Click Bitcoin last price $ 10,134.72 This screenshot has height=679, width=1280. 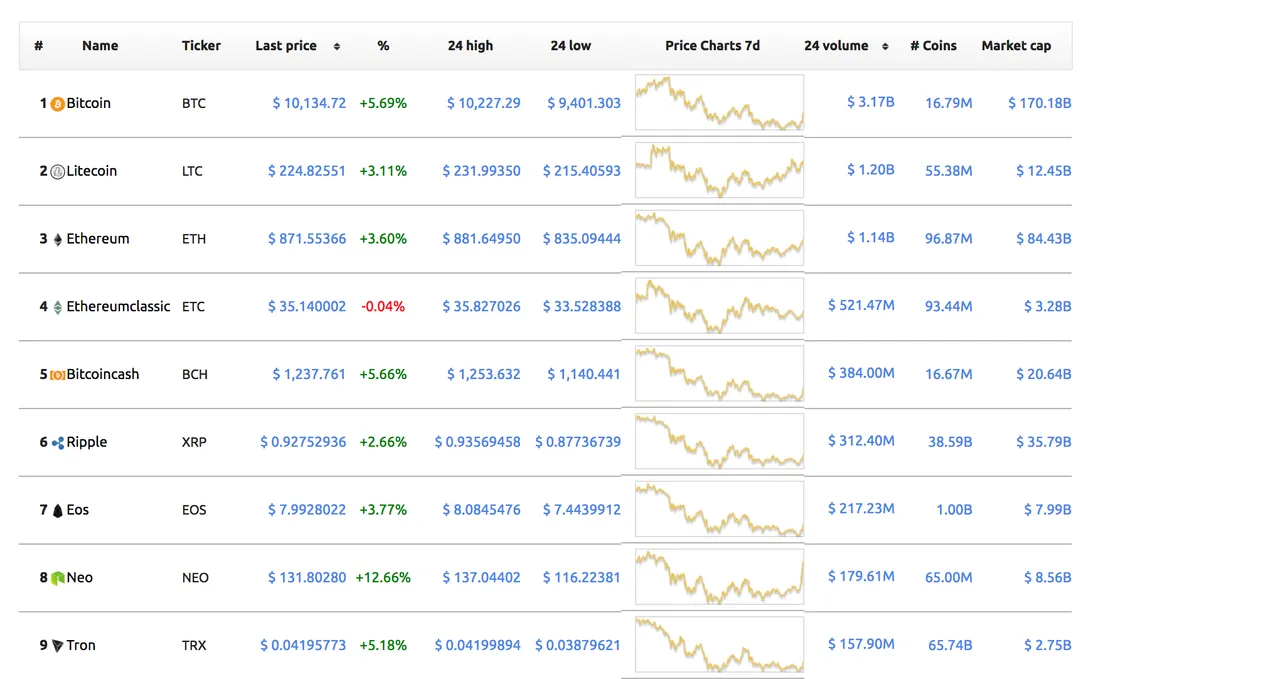point(309,103)
